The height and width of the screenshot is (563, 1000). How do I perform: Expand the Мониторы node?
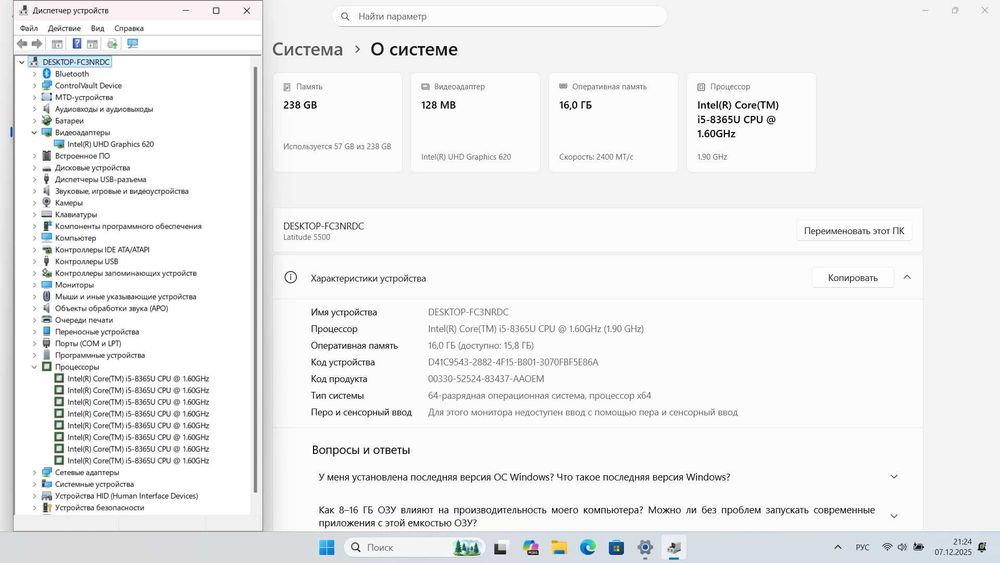(x=34, y=285)
